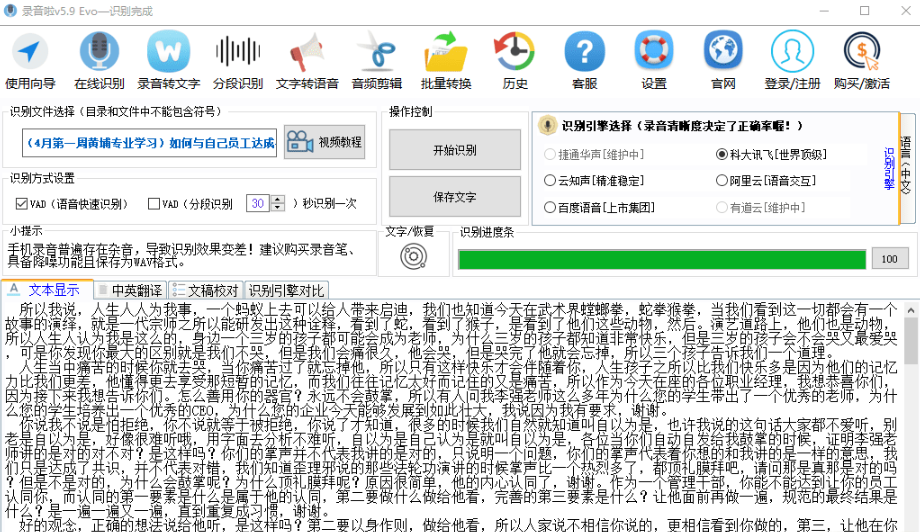The height and width of the screenshot is (532, 920).
Task: Open the 使用向导 usage guide icon
Action: [x=30, y=60]
